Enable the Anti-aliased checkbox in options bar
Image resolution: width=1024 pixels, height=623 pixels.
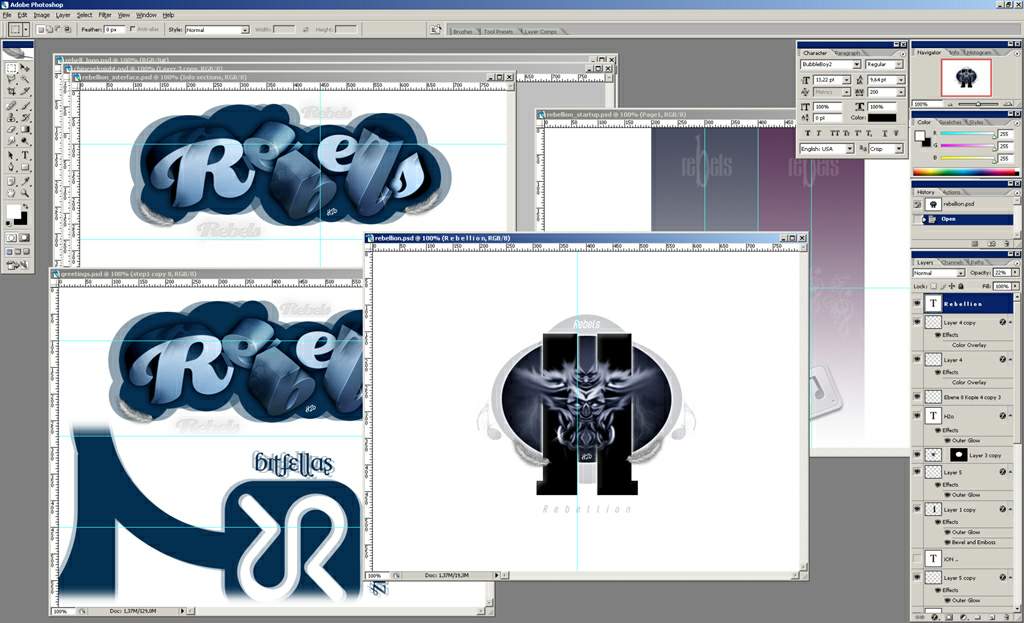(x=133, y=29)
